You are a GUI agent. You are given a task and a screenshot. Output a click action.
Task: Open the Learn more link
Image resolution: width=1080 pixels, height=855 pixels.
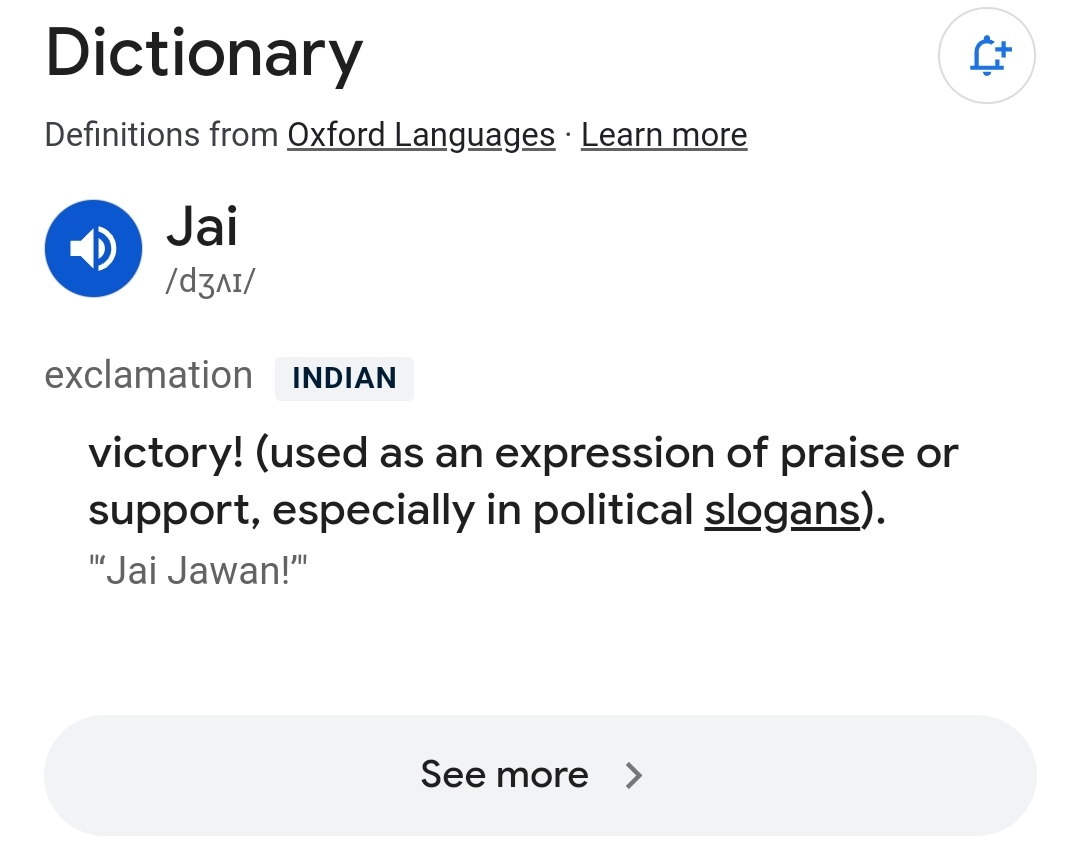(x=664, y=135)
